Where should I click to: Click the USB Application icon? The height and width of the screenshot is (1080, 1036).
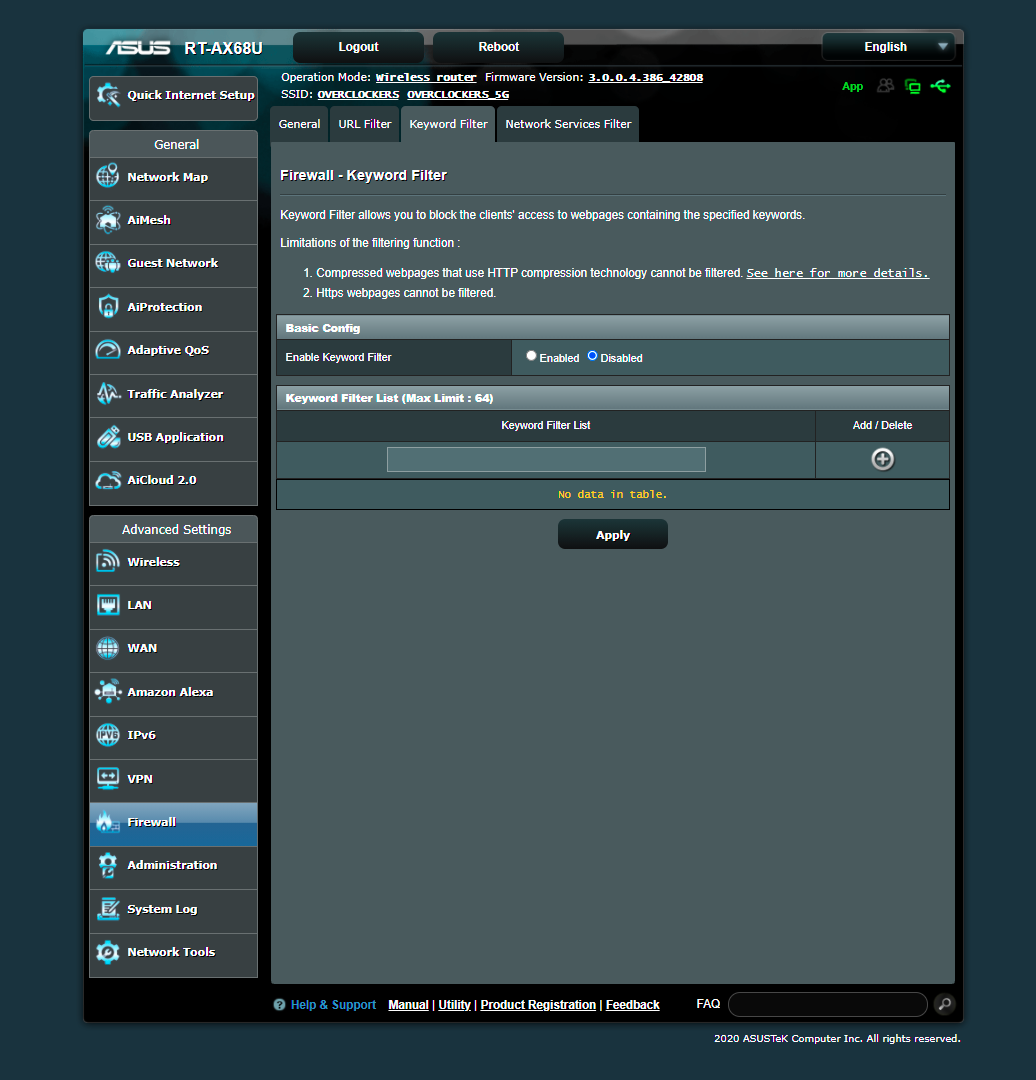(x=107, y=437)
